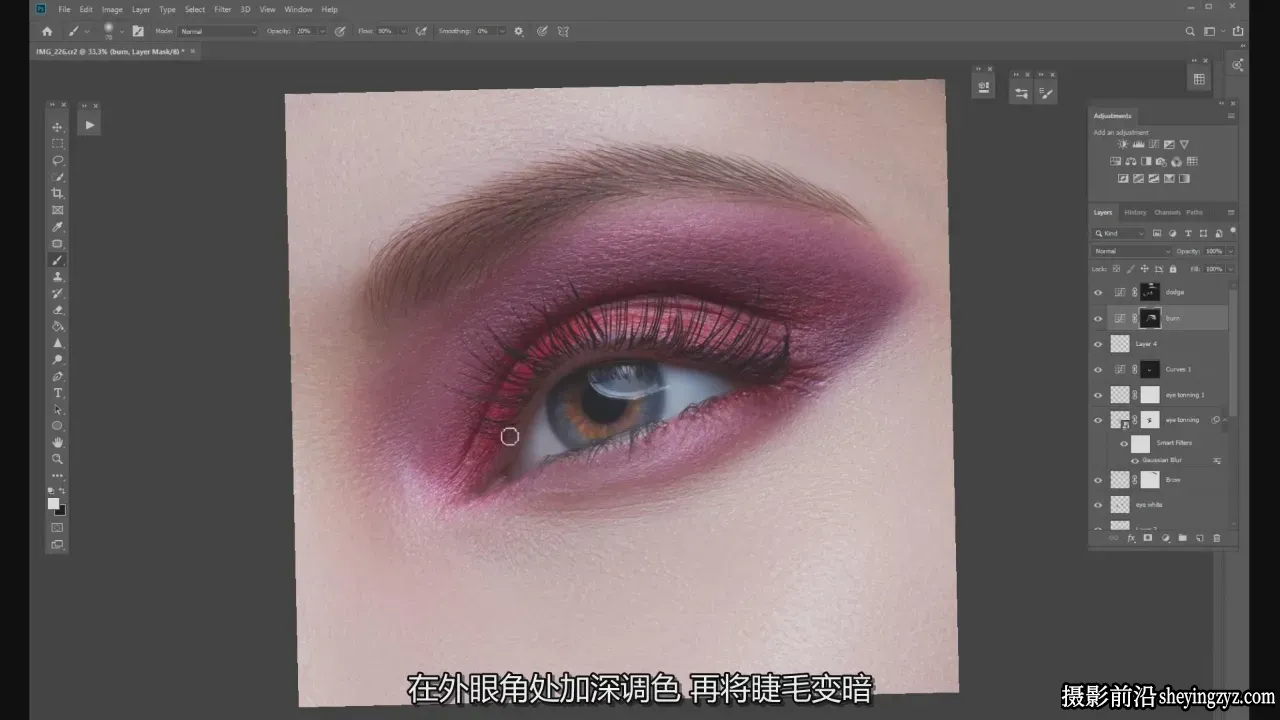The image size is (1280, 720).
Task: Hide the Brow layer
Action: click(x=1098, y=480)
